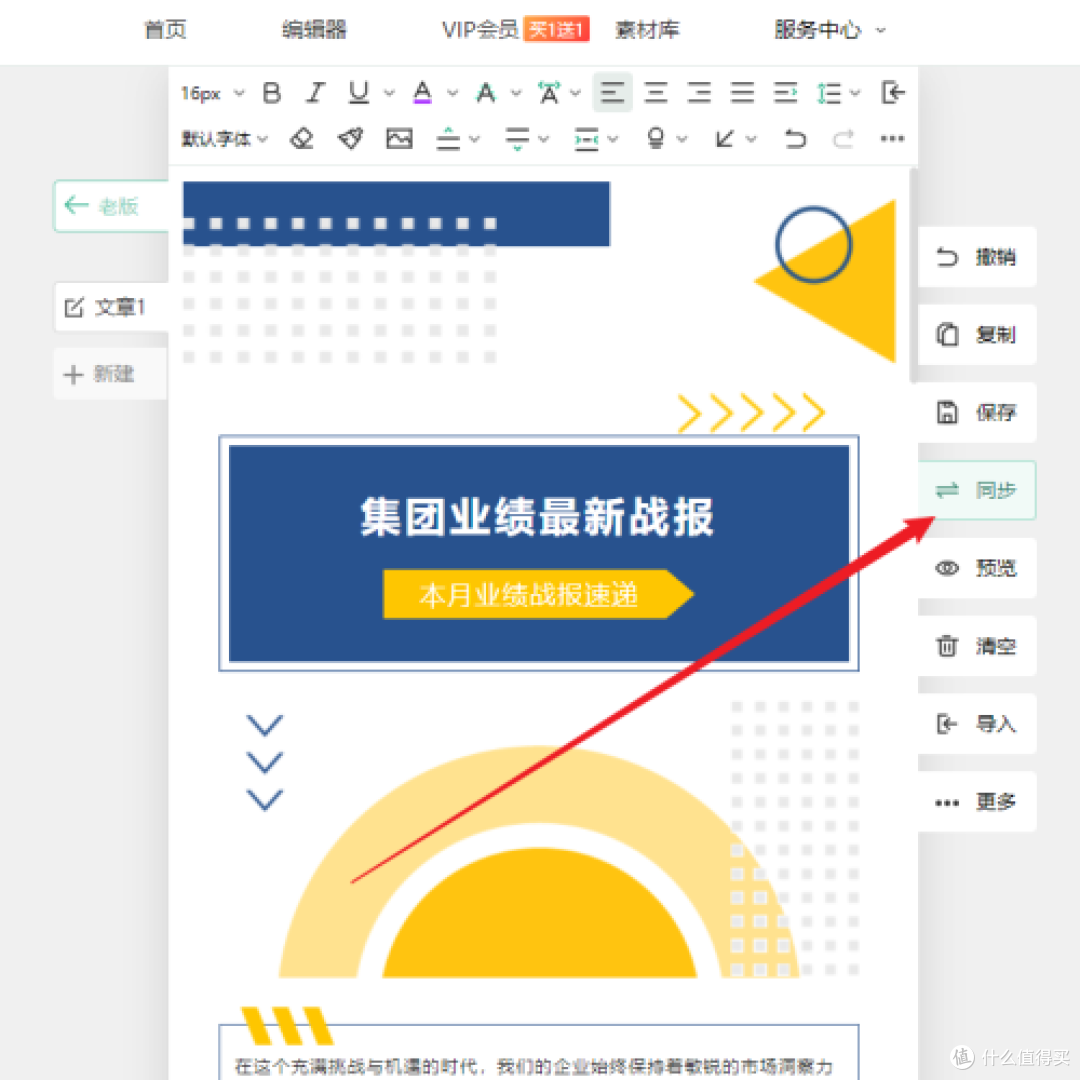Click the 本月业绩战报速递 yellow banner

click(x=538, y=594)
